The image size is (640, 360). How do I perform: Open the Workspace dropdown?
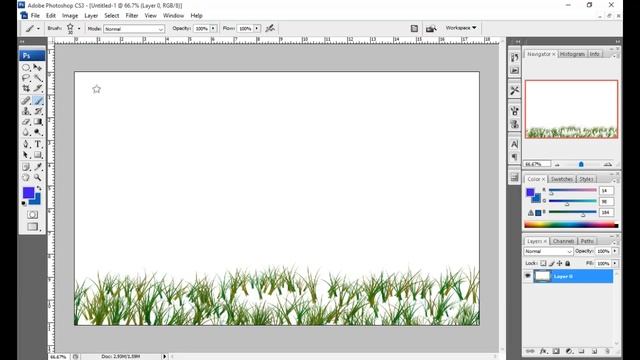pyautogui.click(x=461, y=28)
